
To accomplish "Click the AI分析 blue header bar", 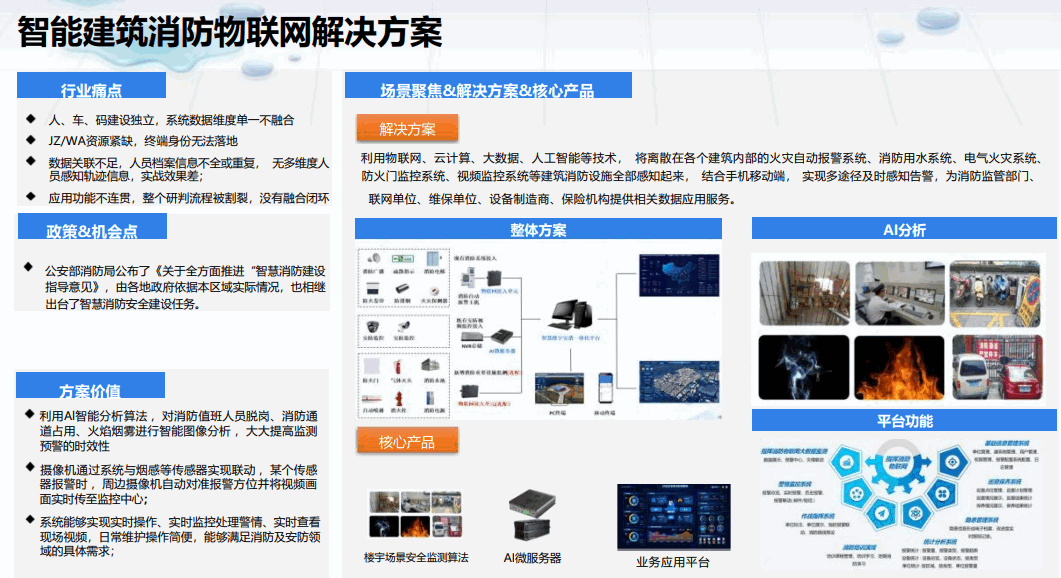I will tap(904, 230).
